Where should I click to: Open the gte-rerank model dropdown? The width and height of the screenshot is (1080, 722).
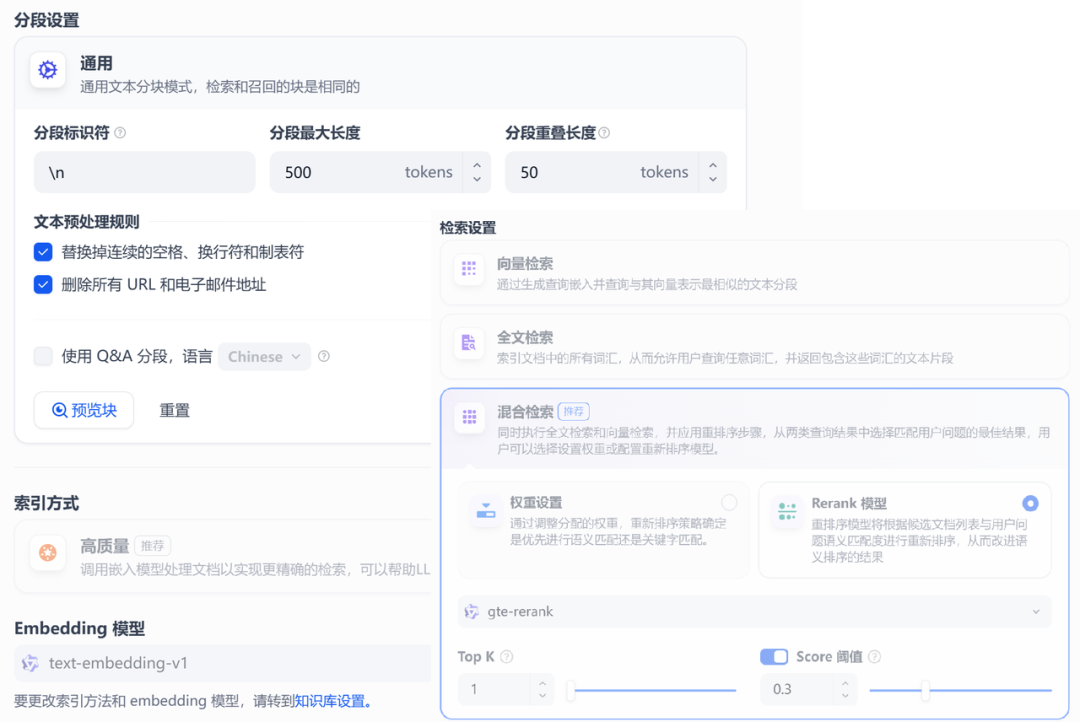(x=754, y=612)
